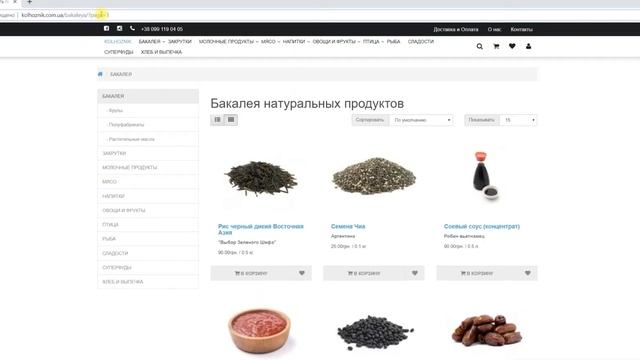
Task: Open the Контакты link
Action: pyautogui.click(x=521, y=29)
